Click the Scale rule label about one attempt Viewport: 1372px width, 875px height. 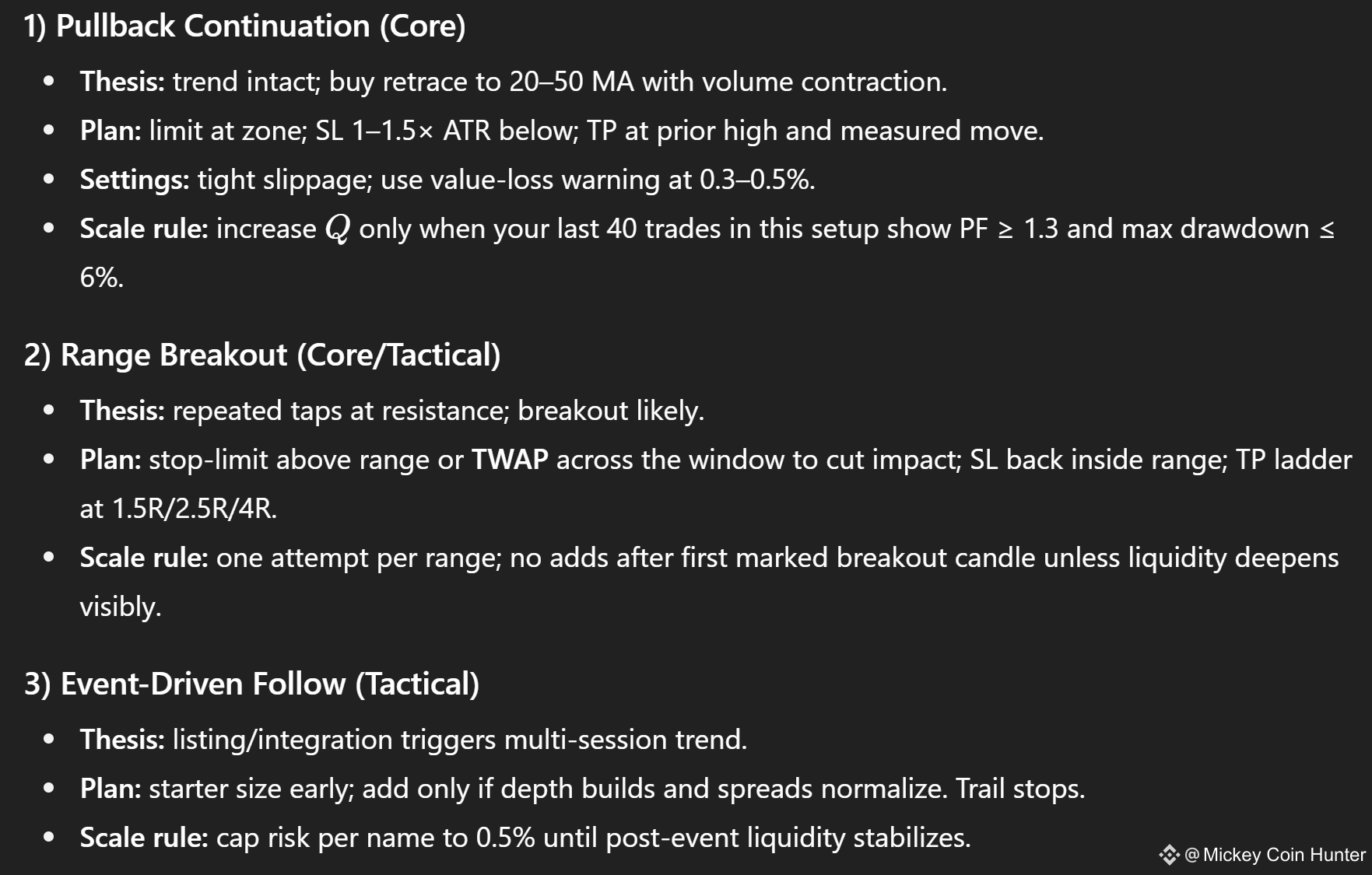tap(144, 558)
